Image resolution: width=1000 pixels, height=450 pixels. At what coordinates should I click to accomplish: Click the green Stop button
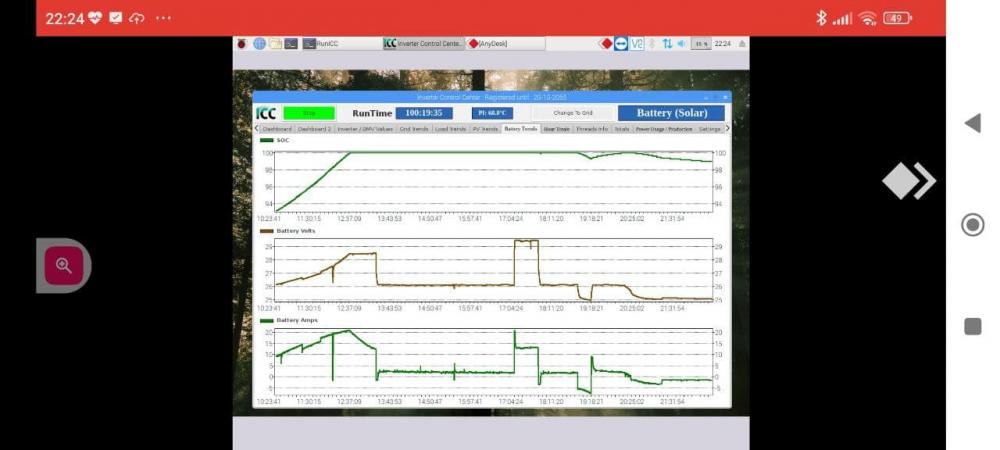pos(309,113)
